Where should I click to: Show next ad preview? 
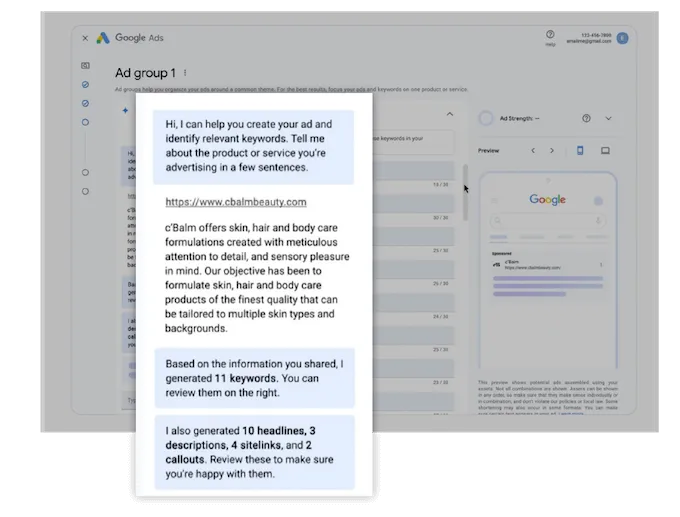click(552, 151)
